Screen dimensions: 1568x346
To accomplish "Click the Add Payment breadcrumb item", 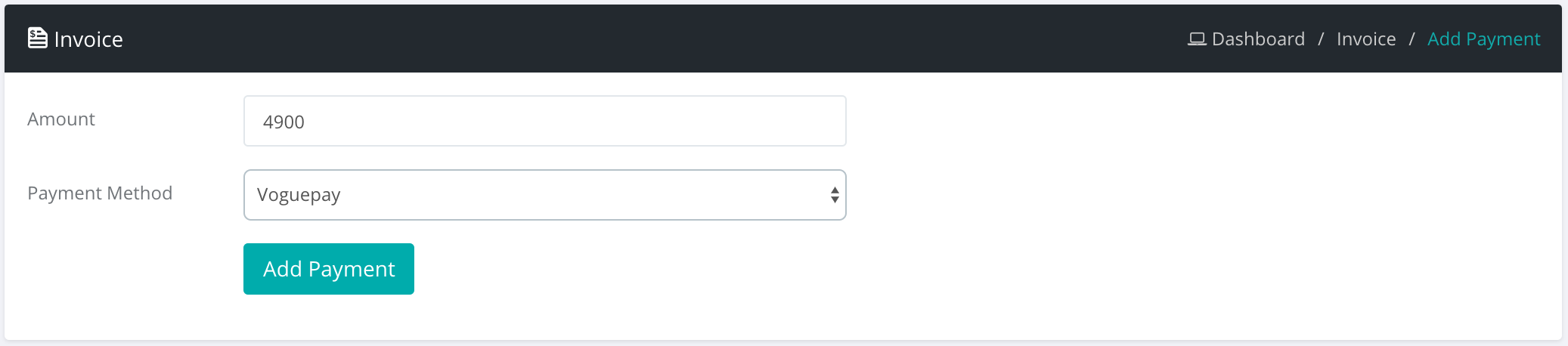I will point(1483,39).
